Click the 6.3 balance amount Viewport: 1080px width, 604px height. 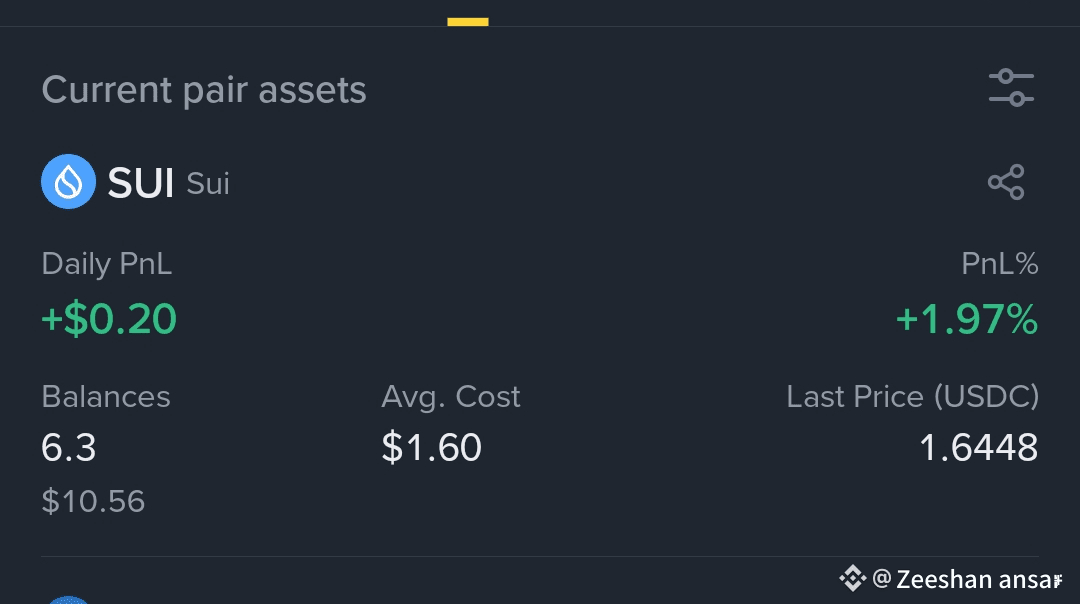(69, 448)
